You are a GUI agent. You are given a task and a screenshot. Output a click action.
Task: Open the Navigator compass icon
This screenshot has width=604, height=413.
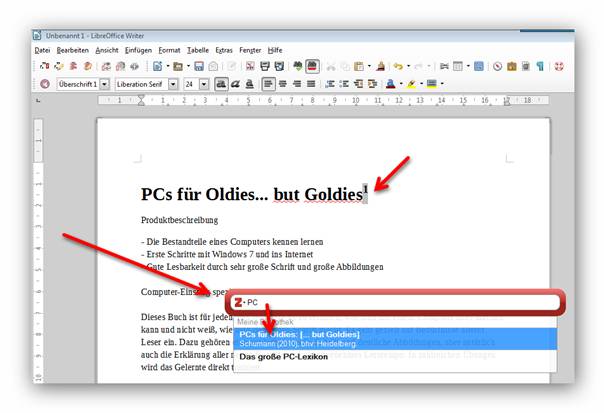(x=498, y=66)
